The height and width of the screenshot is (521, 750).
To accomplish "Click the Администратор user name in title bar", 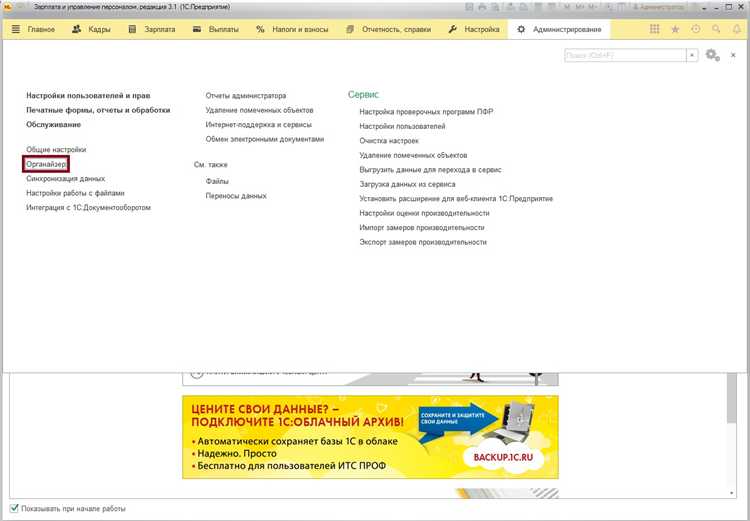I will point(658,7).
